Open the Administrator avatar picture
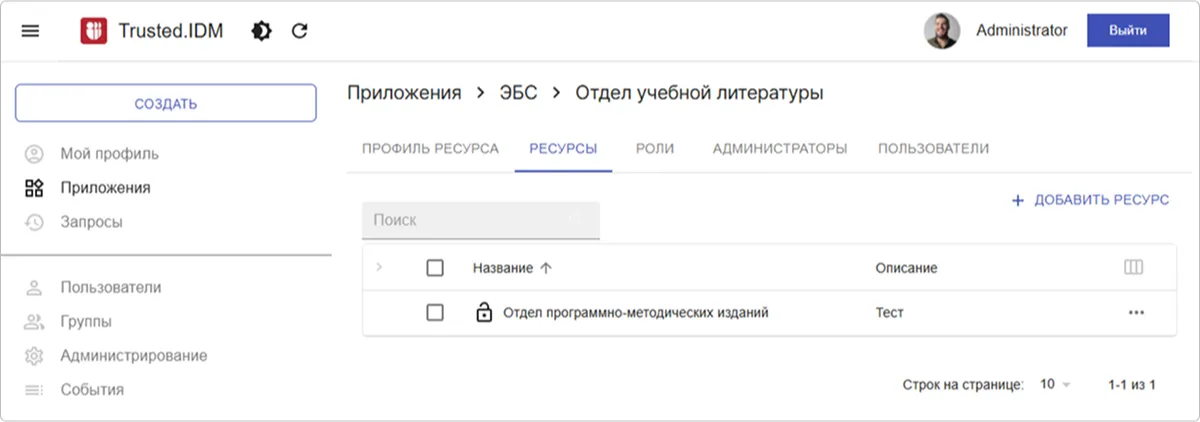The height and width of the screenshot is (422, 1200). [942, 31]
